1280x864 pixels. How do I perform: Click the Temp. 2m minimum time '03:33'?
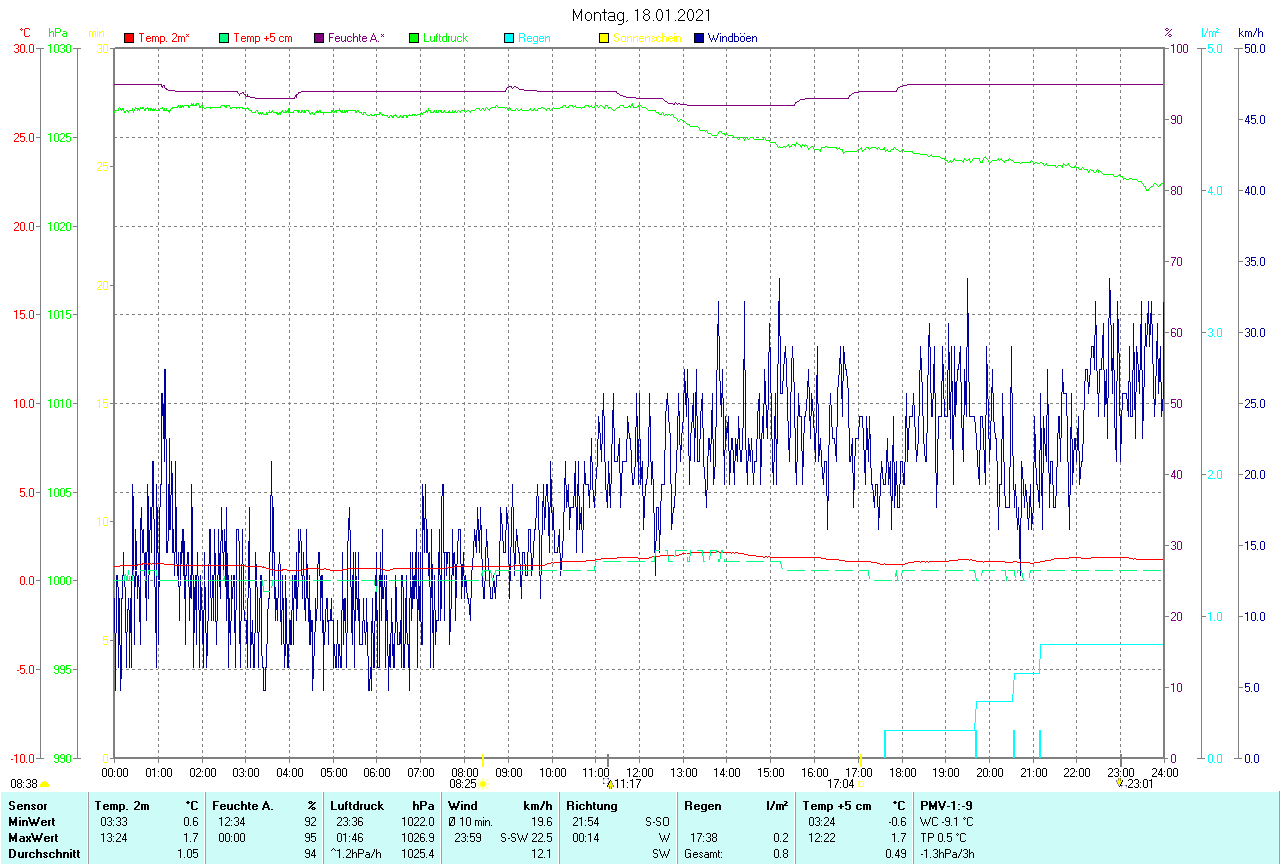click(x=114, y=821)
